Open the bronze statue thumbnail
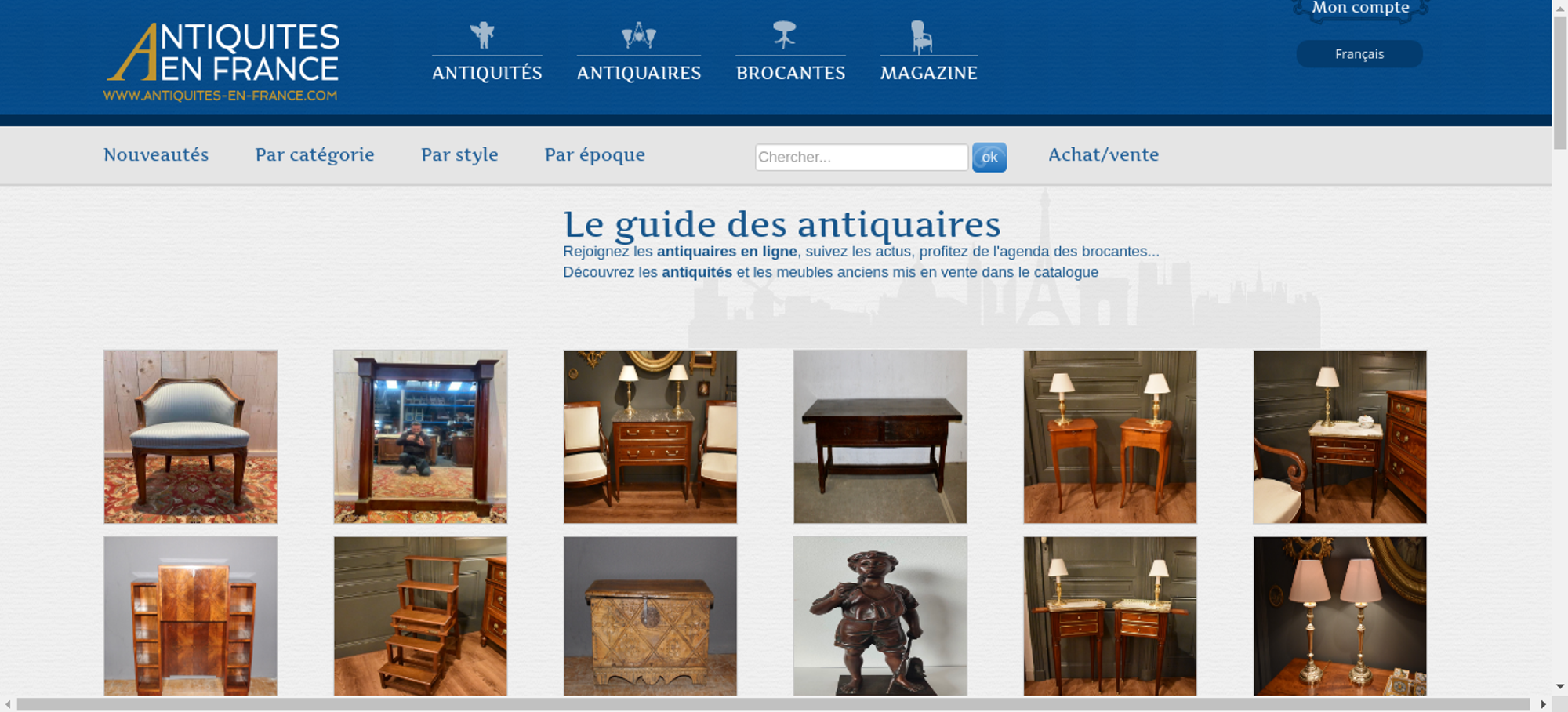Screen dimensions: 1568x712 point(880,616)
